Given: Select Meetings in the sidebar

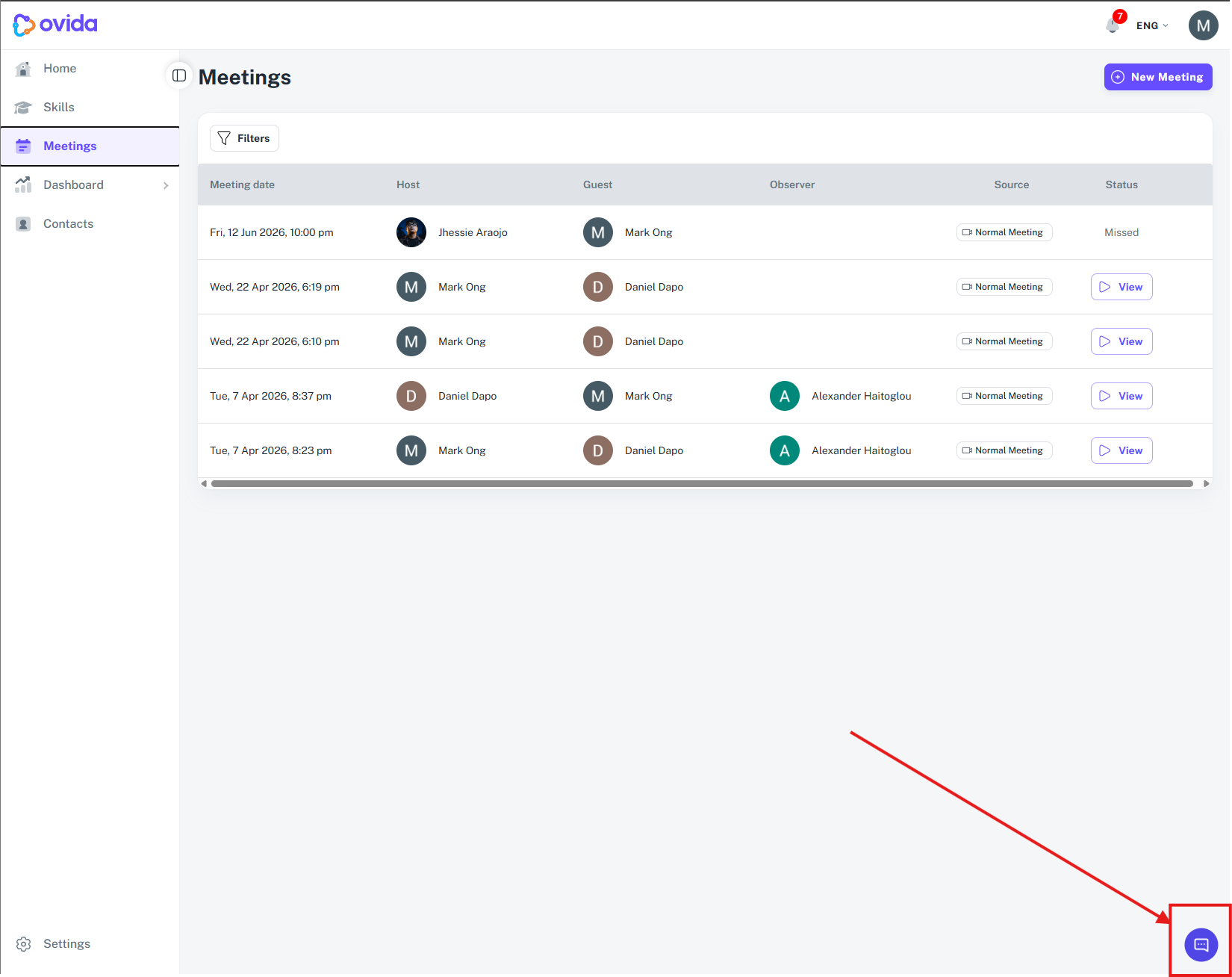Looking at the screenshot, I should pos(69,146).
